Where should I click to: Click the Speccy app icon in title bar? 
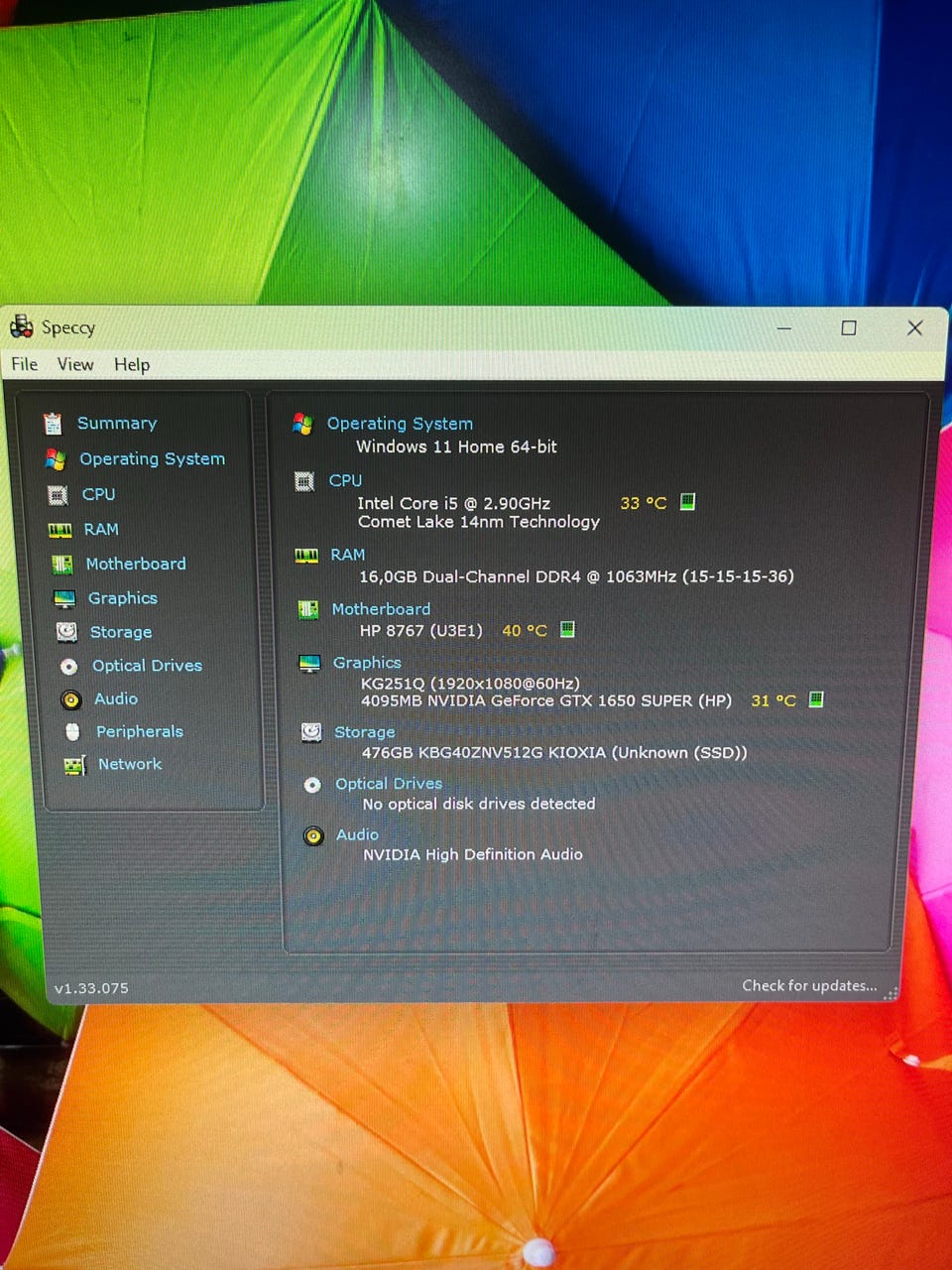tap(22, 326)
